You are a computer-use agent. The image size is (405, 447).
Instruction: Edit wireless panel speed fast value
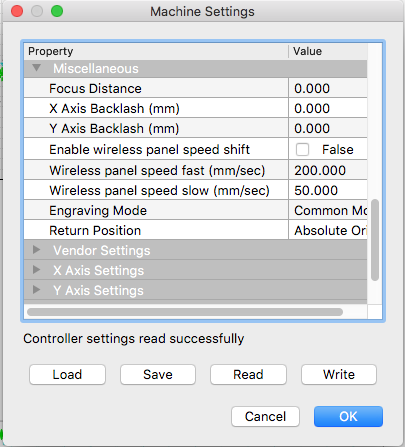[x=328, y=170]
